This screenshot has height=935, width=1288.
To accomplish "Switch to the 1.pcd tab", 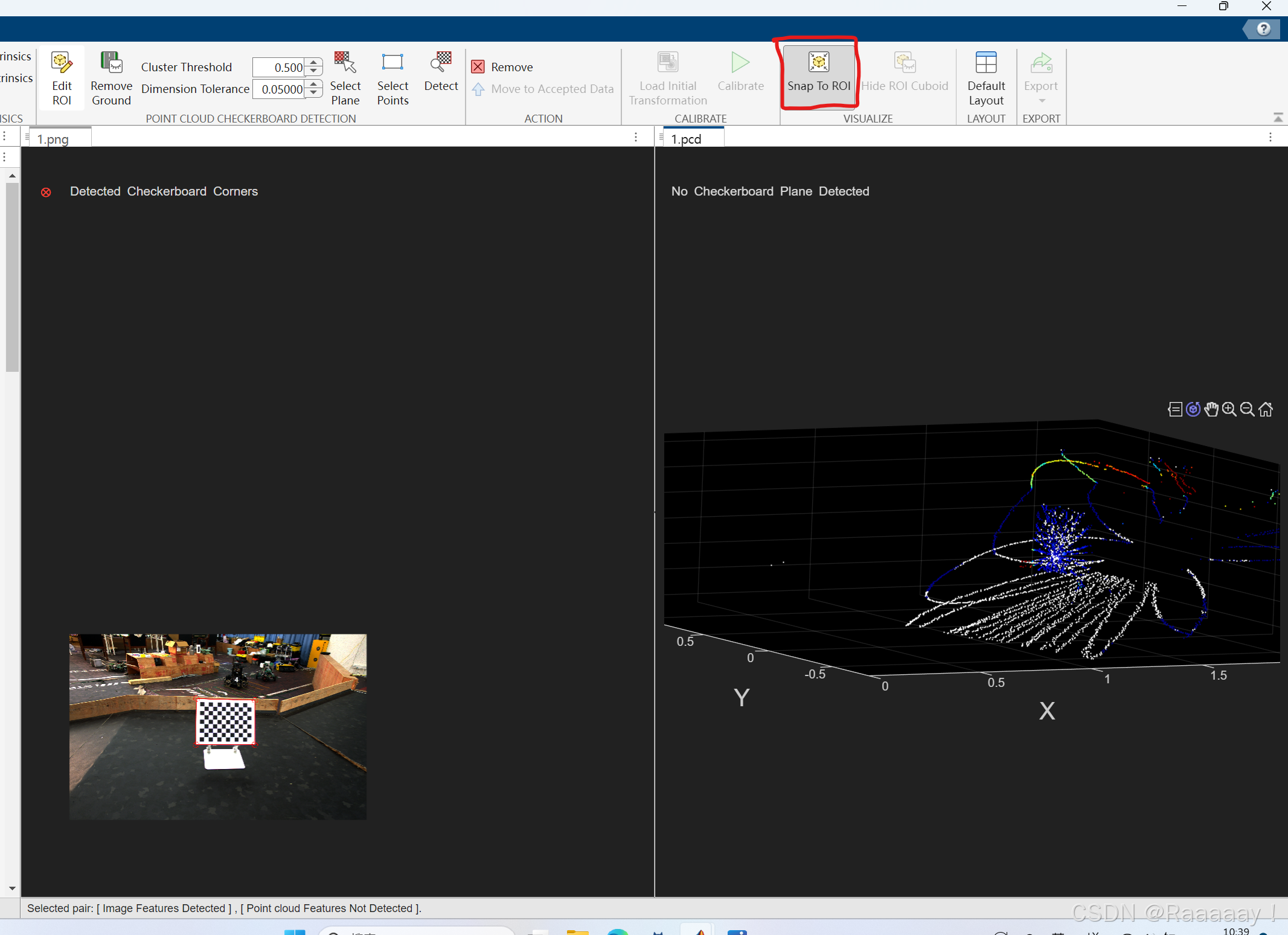I will pyautogui.click(x=687, y=139).
